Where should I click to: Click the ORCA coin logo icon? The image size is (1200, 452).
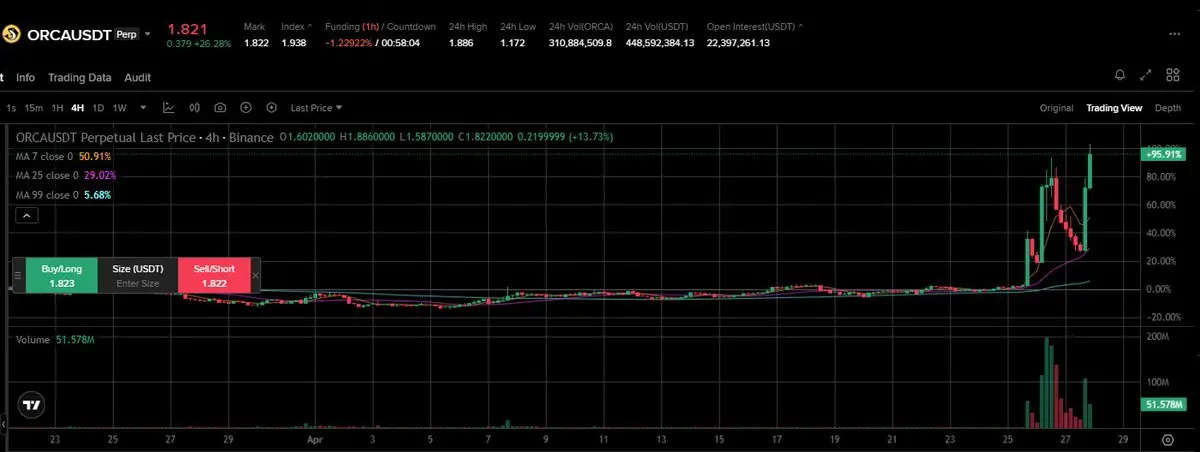11,34
